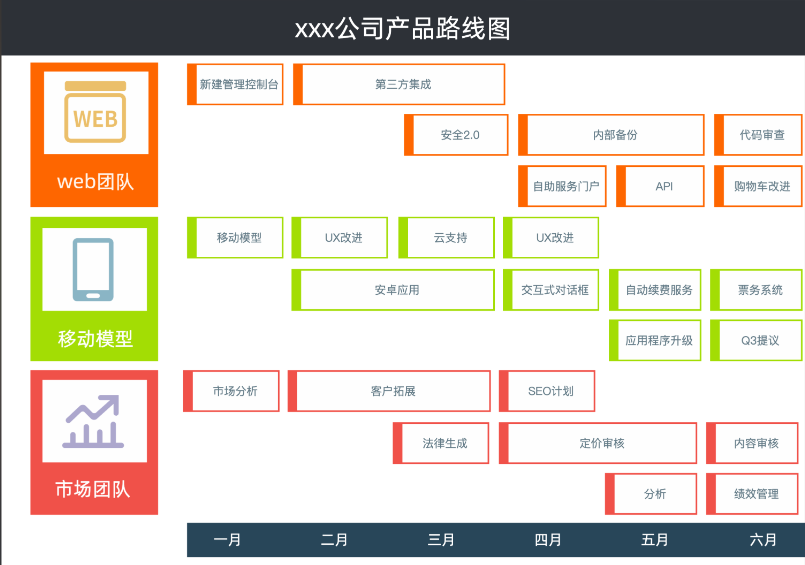Image resolution: width=805 pixels, height=565 pixels.
Task: Click the 二月 timeline label
Action: [334, 540]
